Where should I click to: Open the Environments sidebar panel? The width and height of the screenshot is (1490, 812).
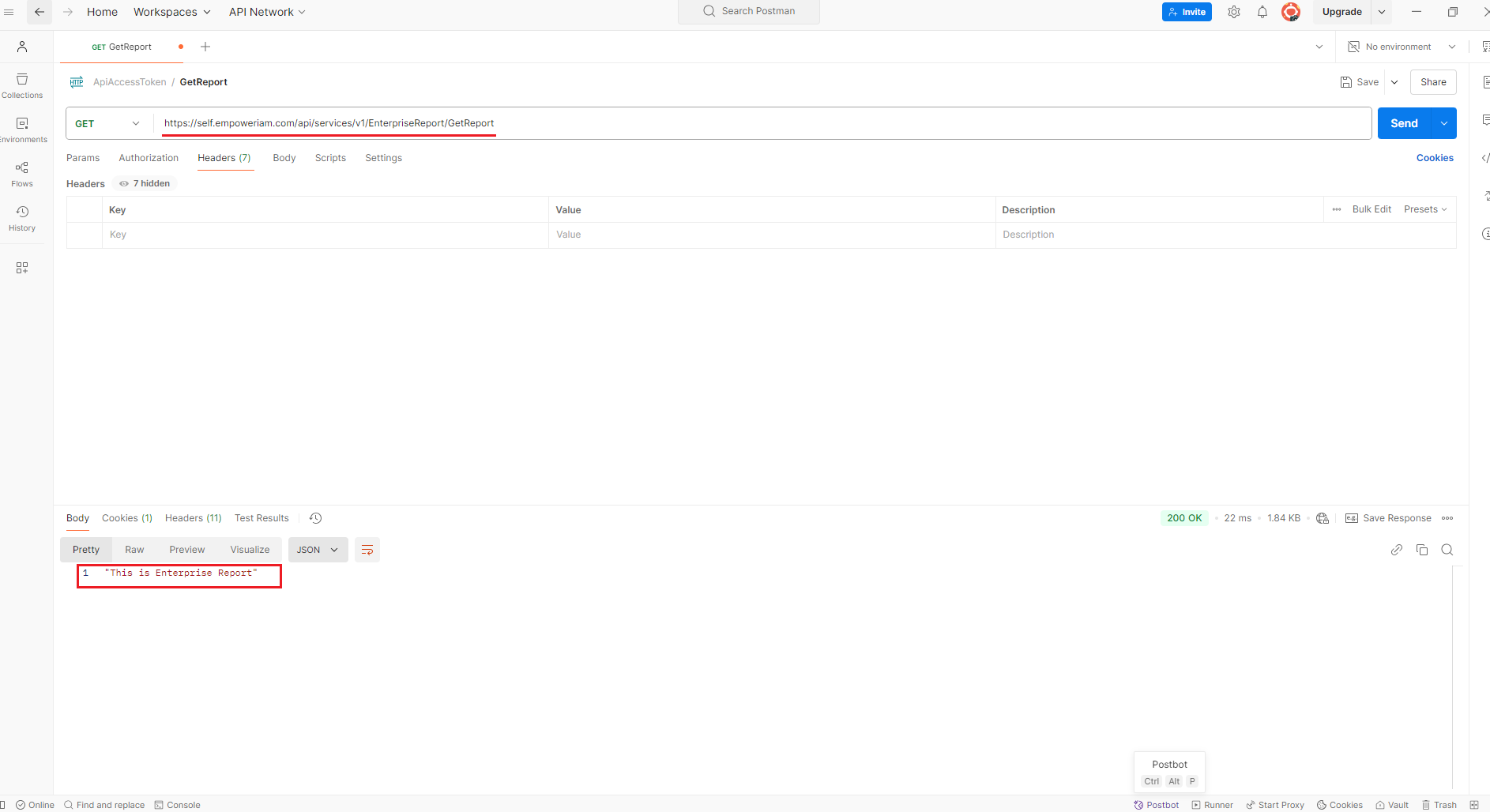(22, 130)
